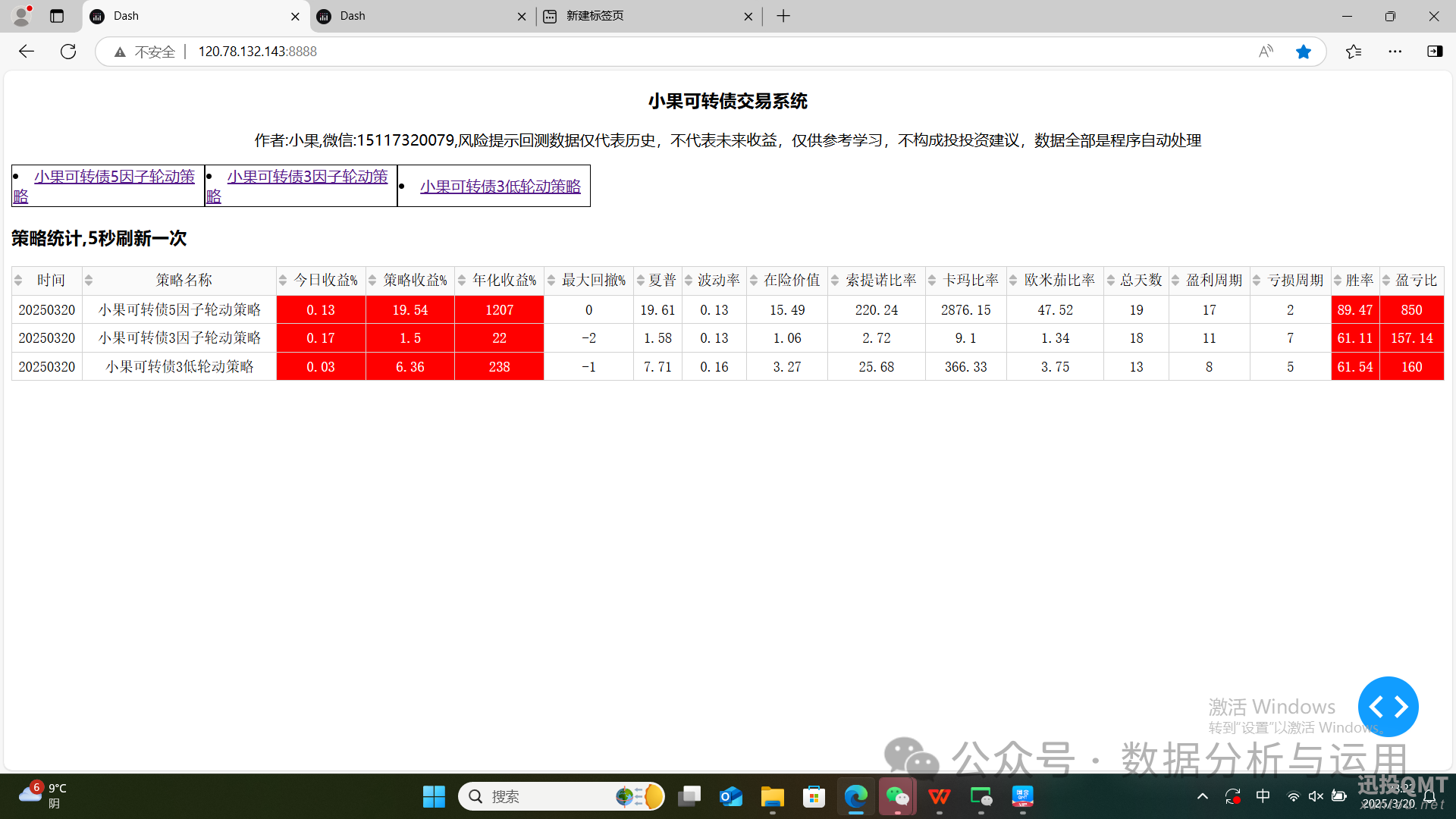1456x819 pixels.
Task: Select the 2876.15 Calmar ratio cell
Action: pyautogui.click(x=965, y=310)
